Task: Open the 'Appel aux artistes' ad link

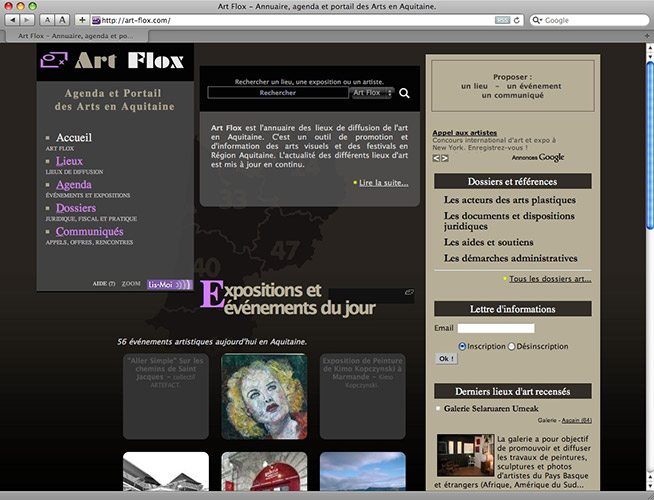Action: (465, 133)
